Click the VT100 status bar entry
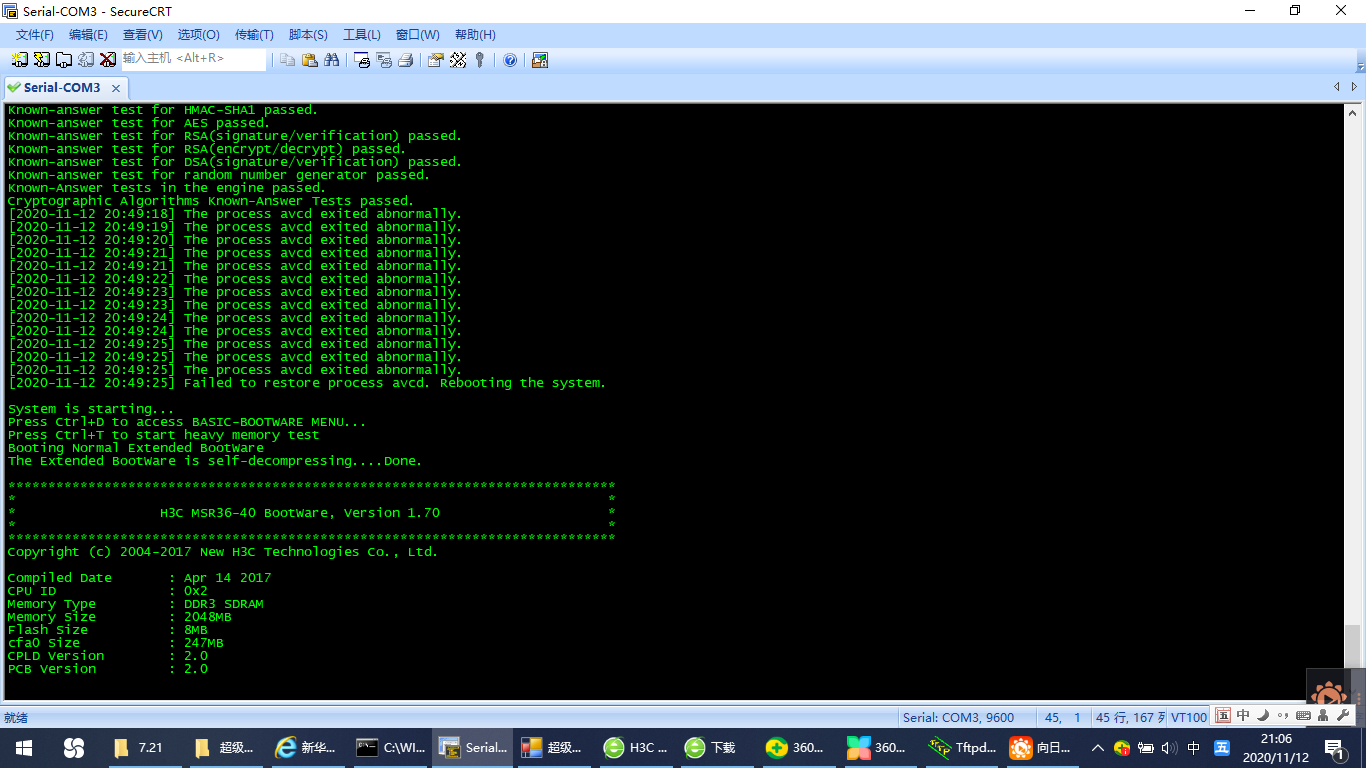Screen dimensions: 1366x768 1189,717
